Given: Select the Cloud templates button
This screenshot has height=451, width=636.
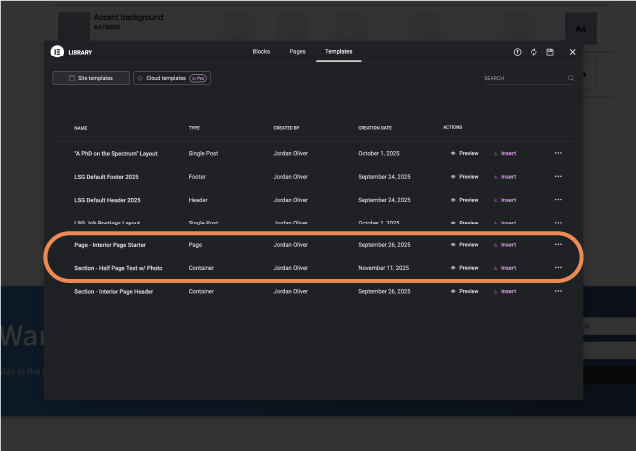Looking at the screenshot, I should pyautogui.click(x=171, y=78).
